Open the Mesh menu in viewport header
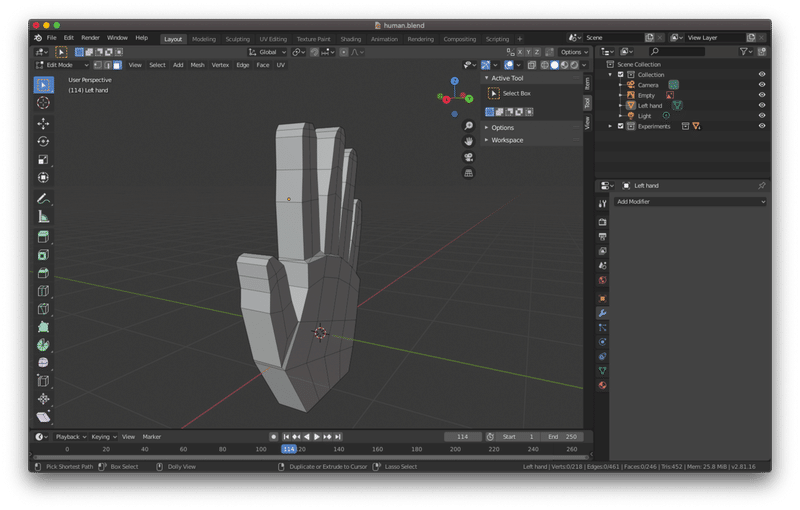800x510 pixels. (197, 65)
